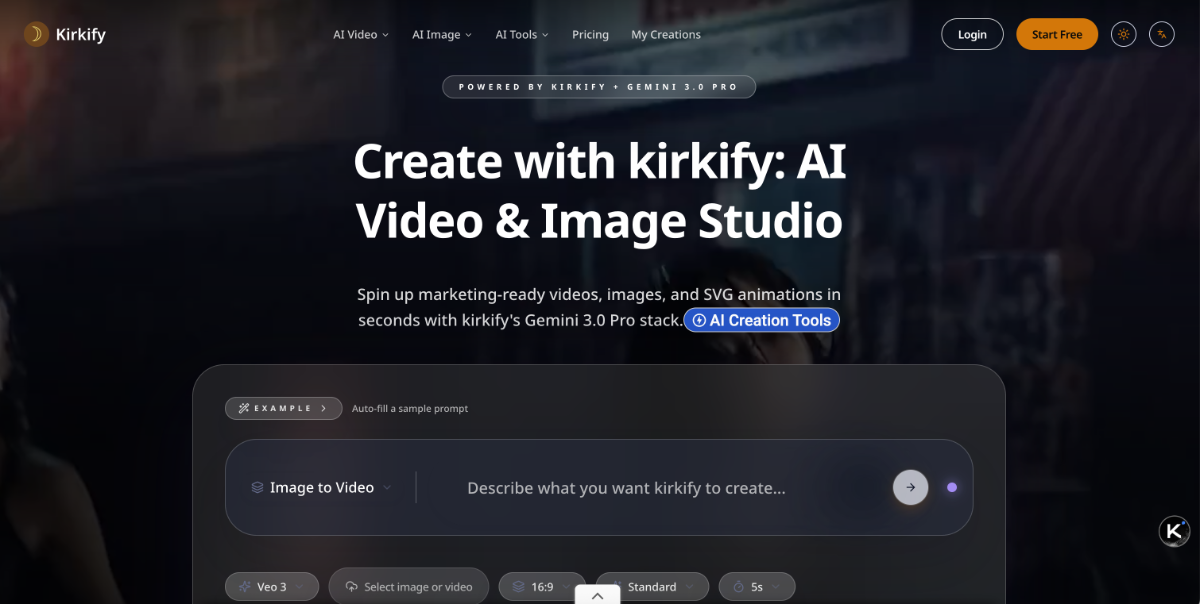This screenshot has height=604, width=1200.
Task: Click the upload icon on Select image or video
Action: 352,586
